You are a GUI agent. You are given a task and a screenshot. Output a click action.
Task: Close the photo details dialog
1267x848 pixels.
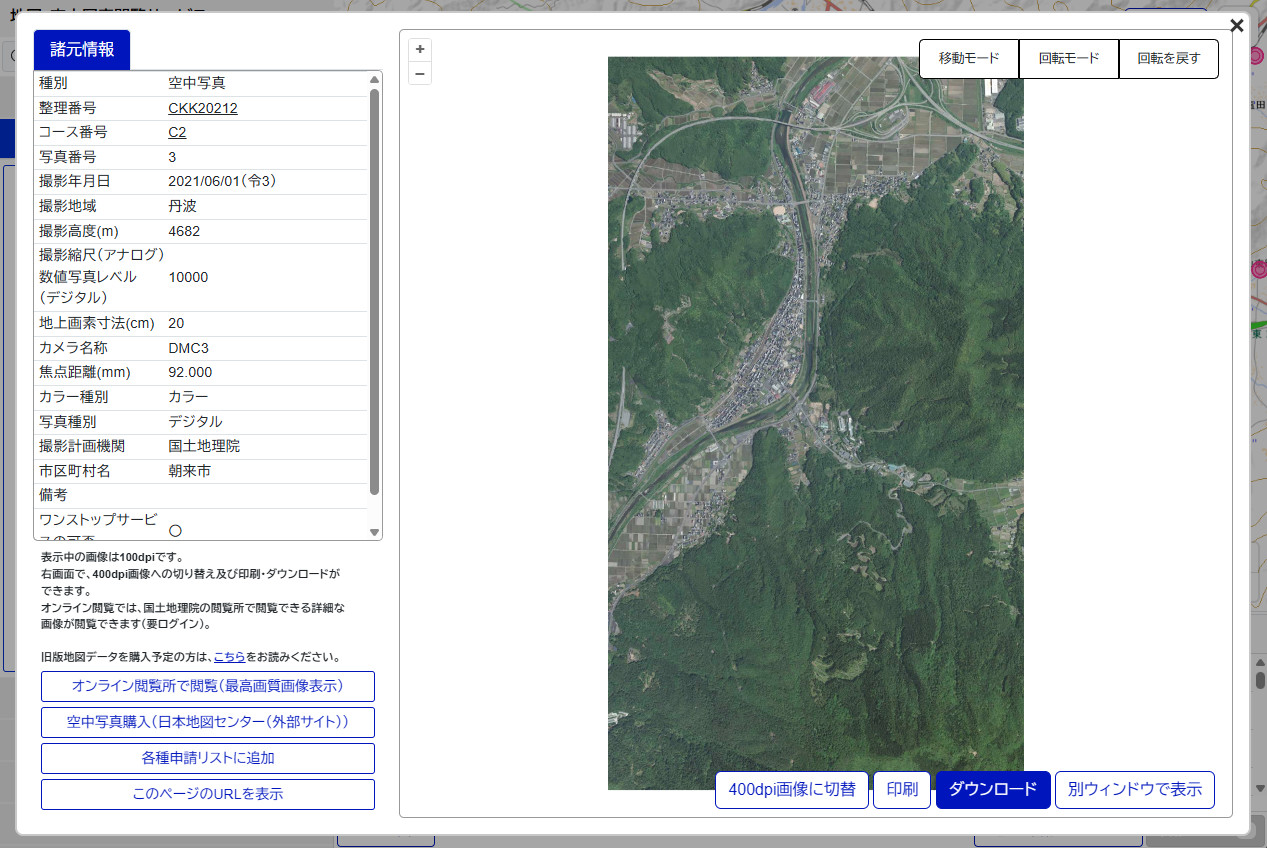pyautogui.click(x=1237, y=26)
